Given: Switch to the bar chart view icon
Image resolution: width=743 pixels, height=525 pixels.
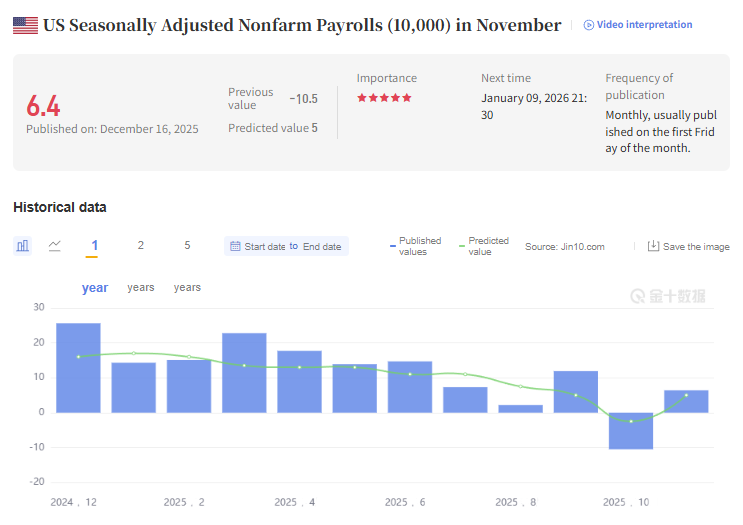Looking at the screenshot, I should pos(23,246).
